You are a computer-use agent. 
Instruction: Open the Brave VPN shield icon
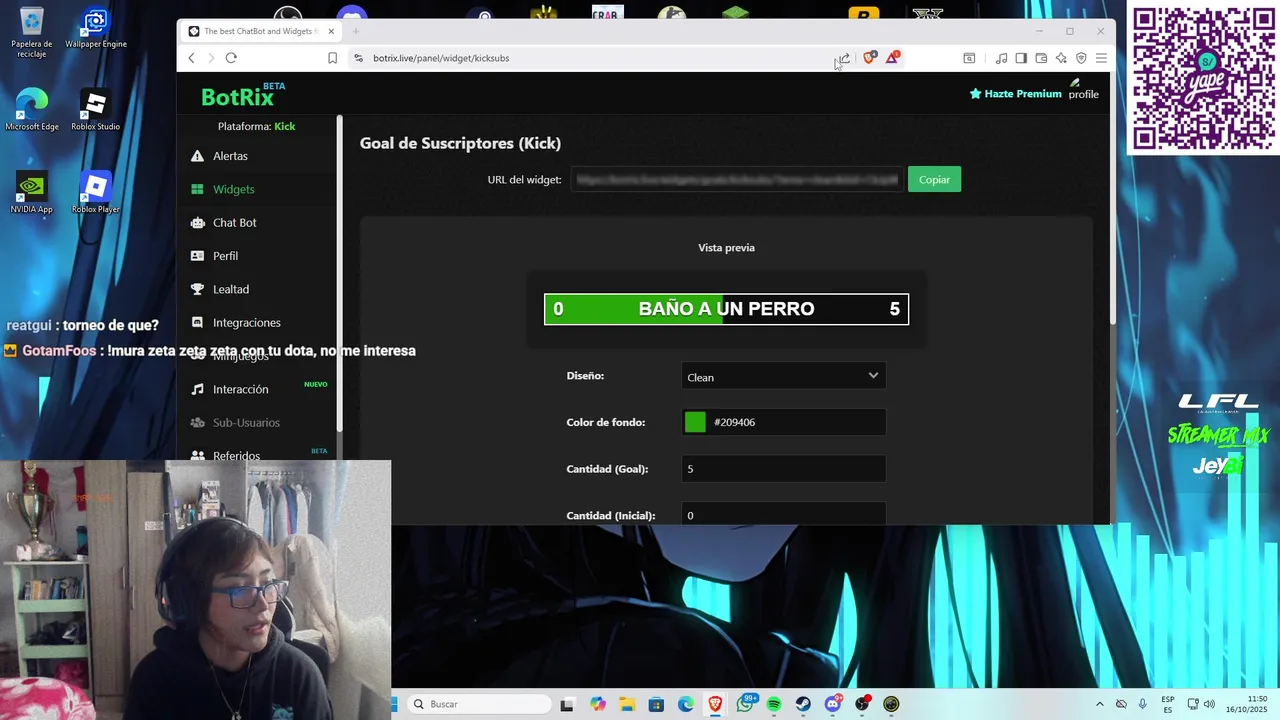[1081, 58]
